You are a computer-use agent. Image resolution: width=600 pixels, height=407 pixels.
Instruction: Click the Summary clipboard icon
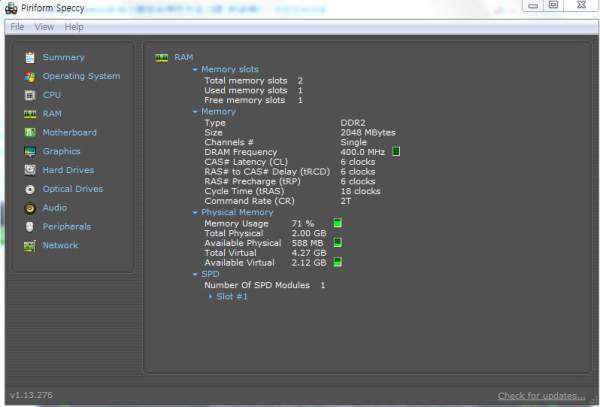30,57
